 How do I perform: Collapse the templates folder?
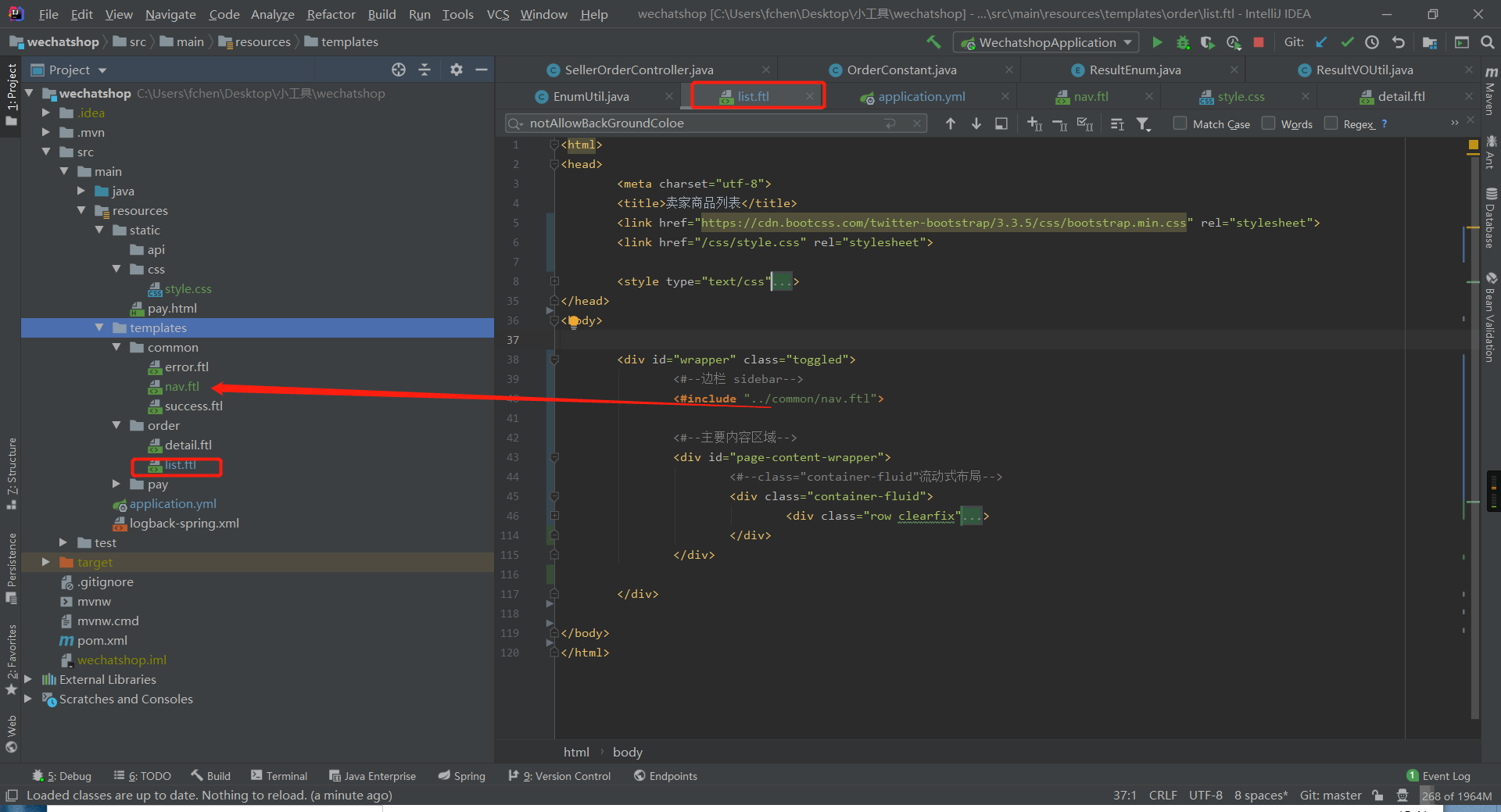(99, 327)
